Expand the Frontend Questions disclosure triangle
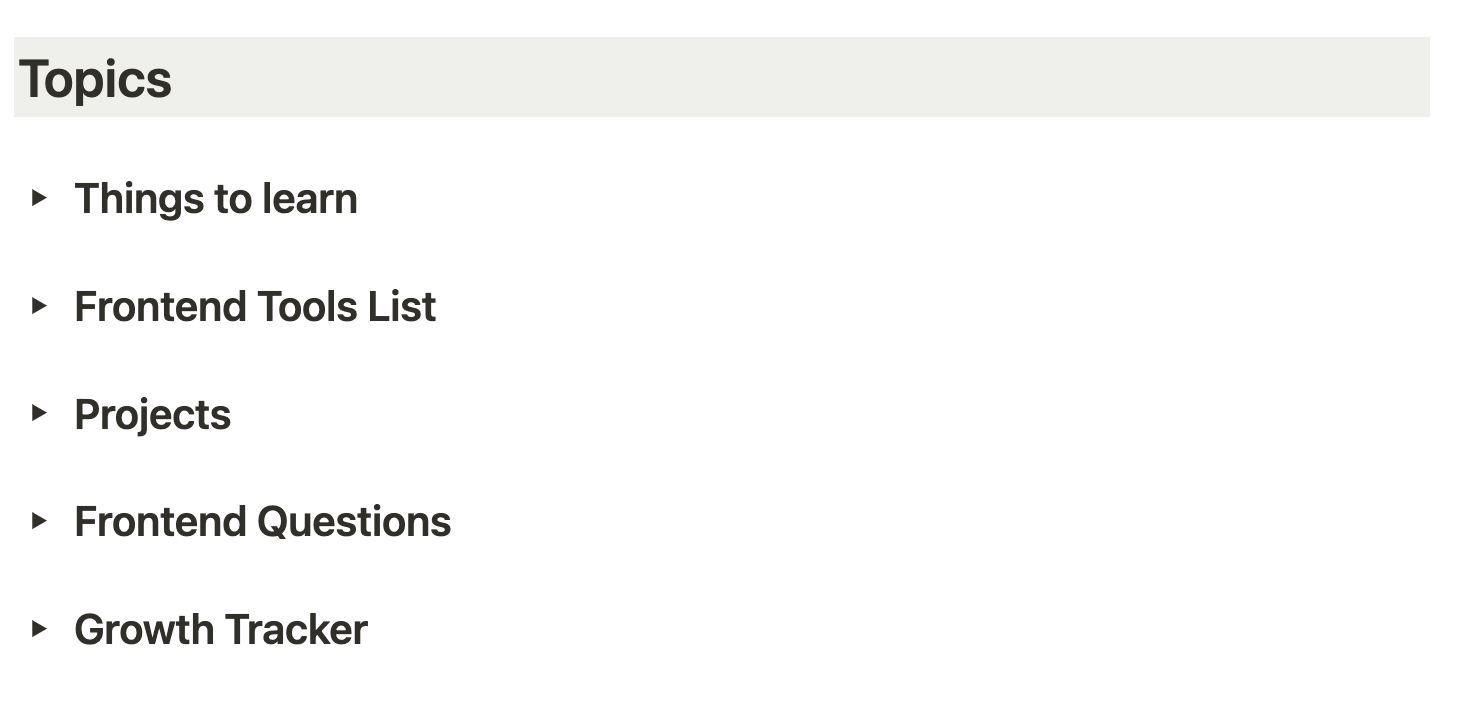Screen dimensions: 1462x716 pyautogui.click(x=39, y=520)
